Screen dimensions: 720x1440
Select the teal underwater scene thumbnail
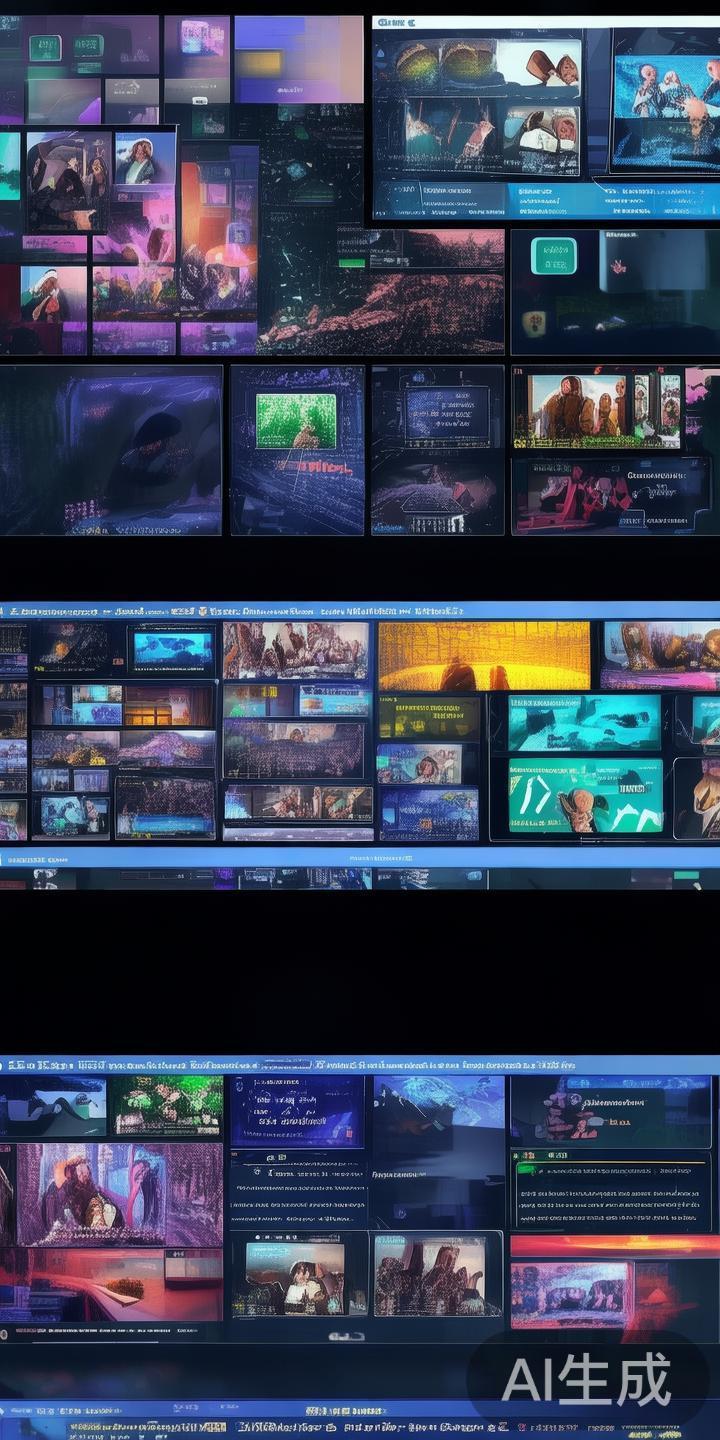[585, 722]
